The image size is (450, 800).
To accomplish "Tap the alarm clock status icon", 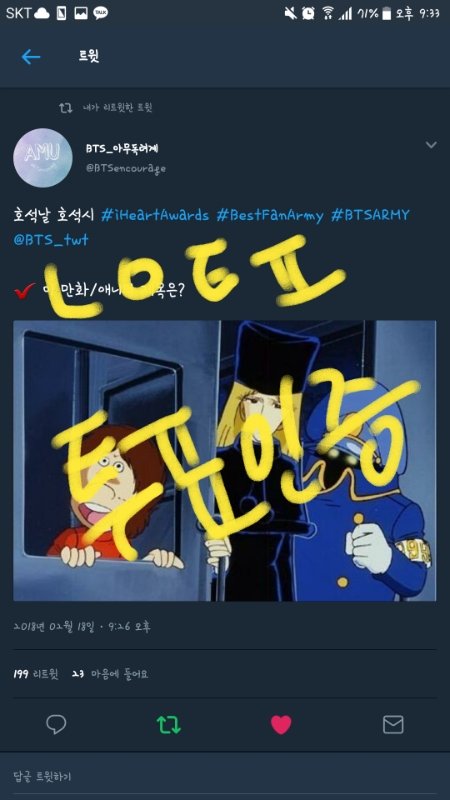I will point(308,14).
